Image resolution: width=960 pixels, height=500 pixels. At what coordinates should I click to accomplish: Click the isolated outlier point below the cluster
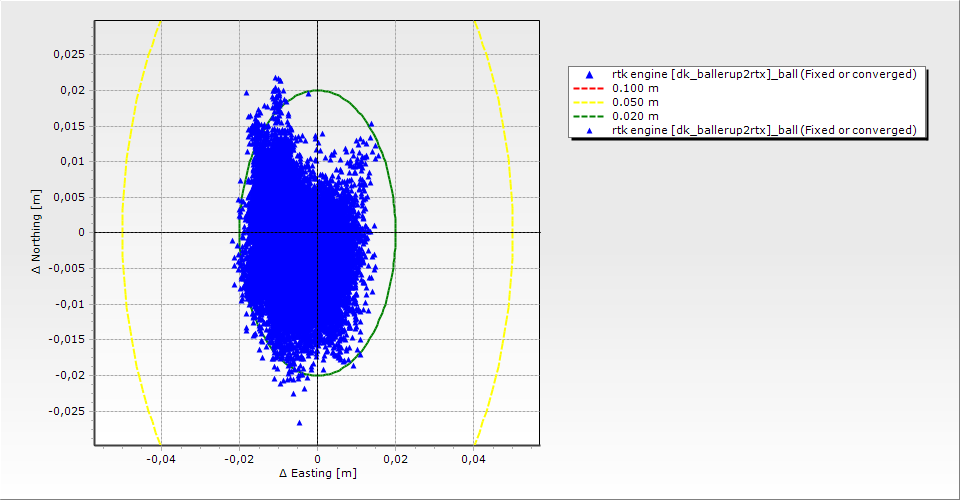[299, 423]
